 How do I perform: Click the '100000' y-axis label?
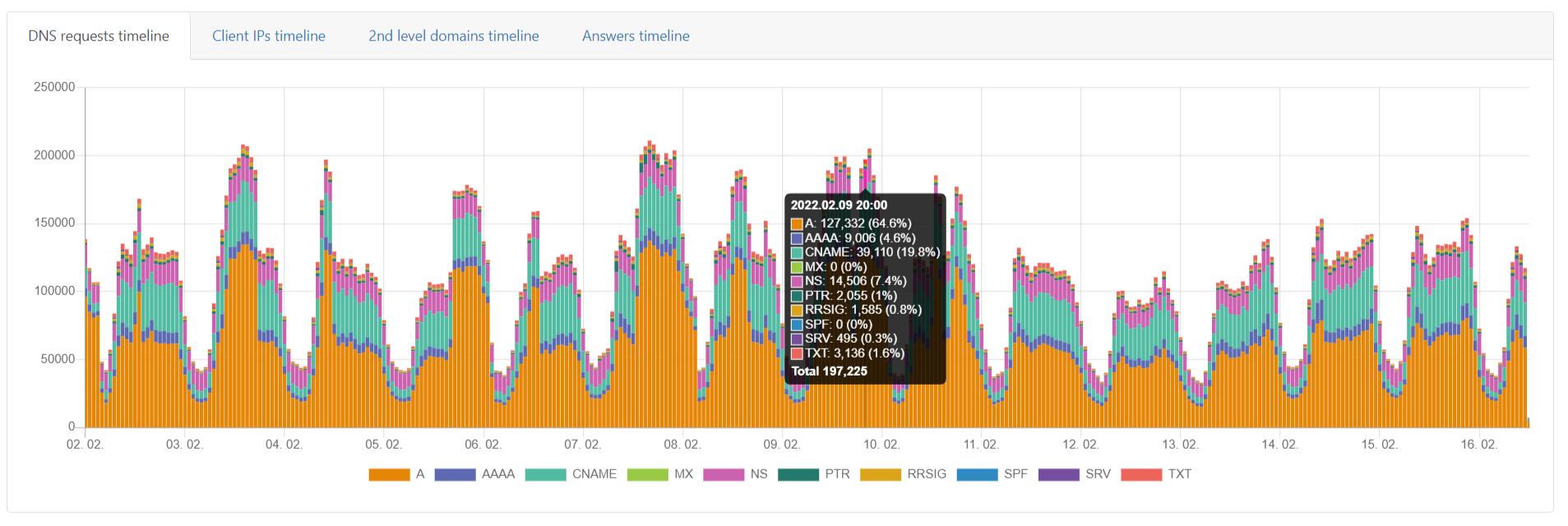pyautogui.click(x=54, y=291)
